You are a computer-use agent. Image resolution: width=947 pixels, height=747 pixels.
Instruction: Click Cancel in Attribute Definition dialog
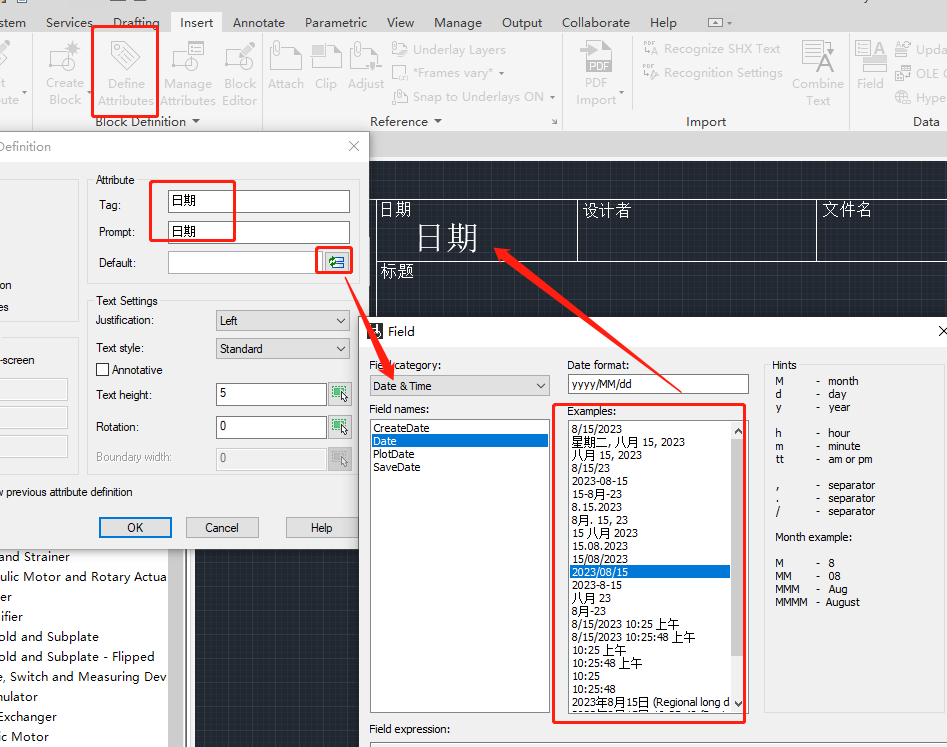[x=222, y=527]
